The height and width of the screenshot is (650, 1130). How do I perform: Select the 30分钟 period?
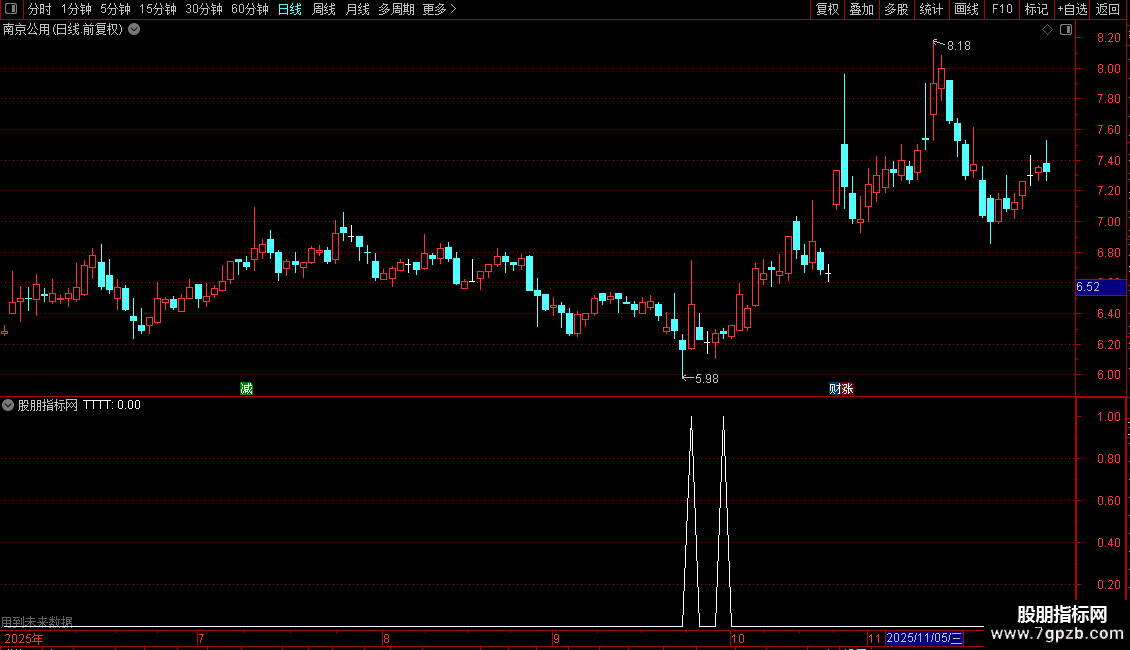[204, 9]
